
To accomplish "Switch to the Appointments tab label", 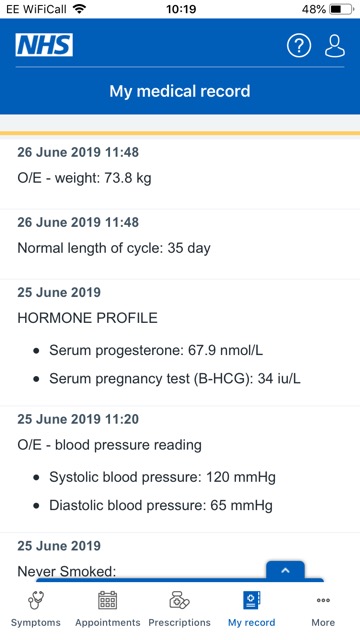I will [108, 622].
